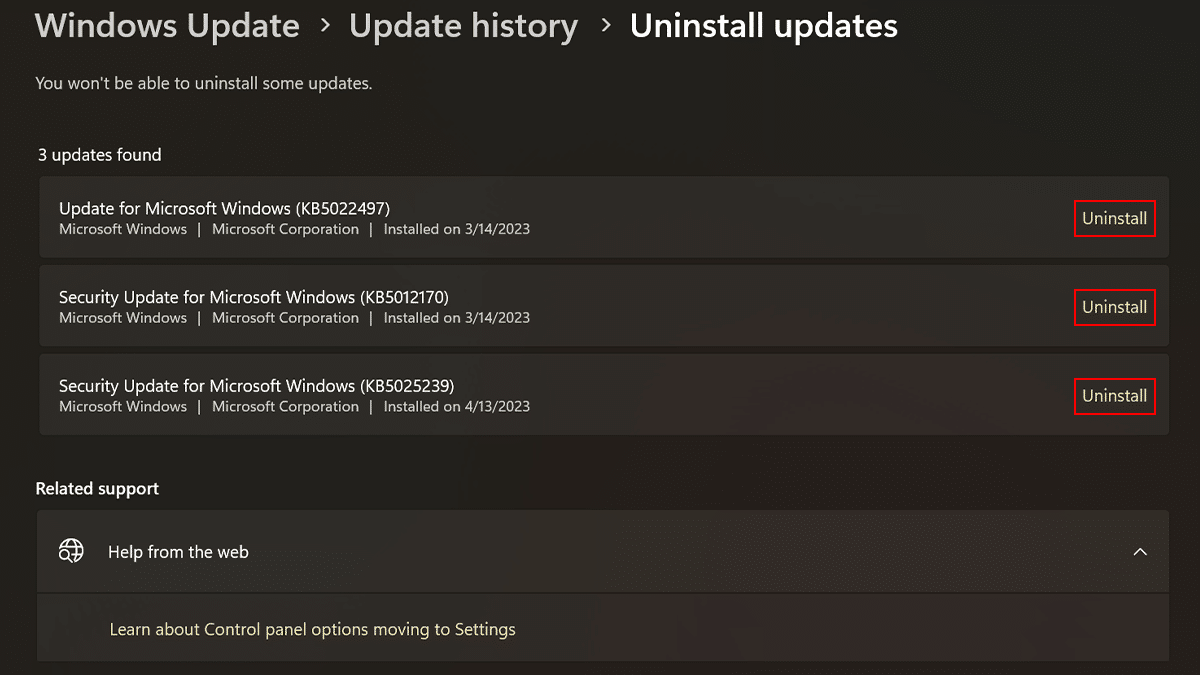This screenshot has height=675, width=1200.
Task: Open Control panel options moving to Settings link
Action: point(312,630)
